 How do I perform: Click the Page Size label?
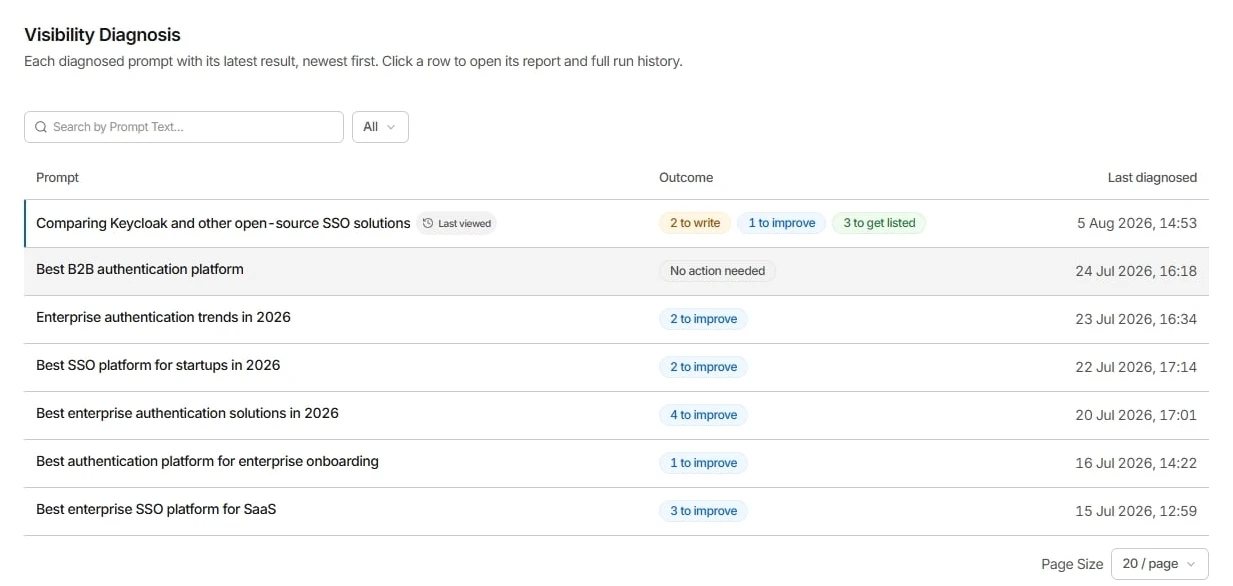1072,564
